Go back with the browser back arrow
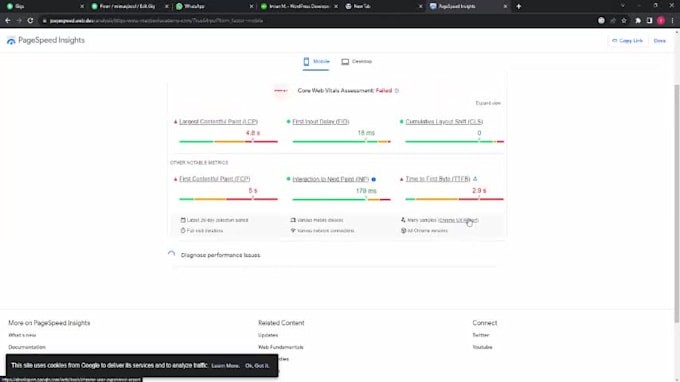Image resolution: width=680 pixels, height=382 pixels. [x=8, y=20]
